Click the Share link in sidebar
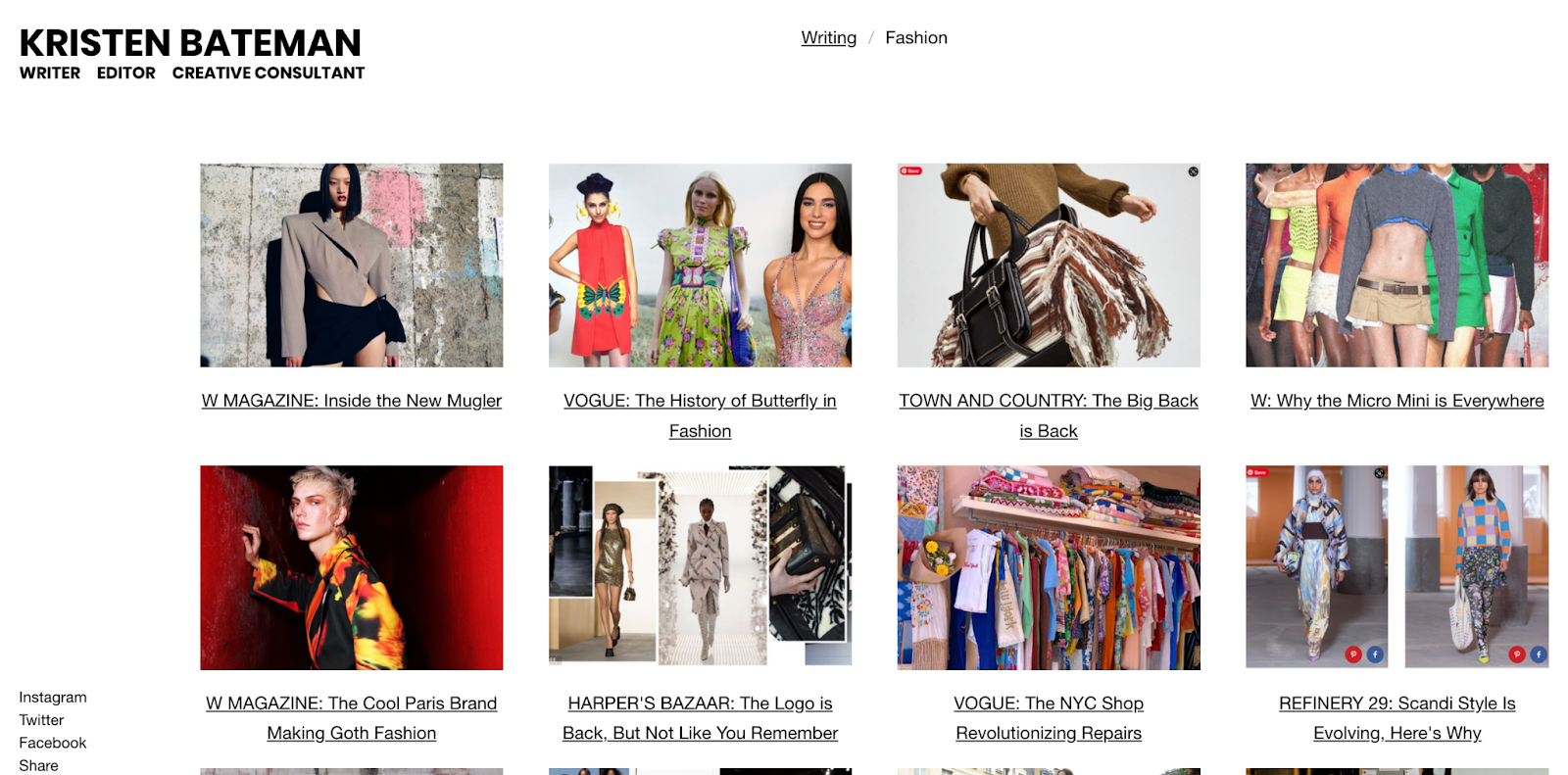 pyautogui.click(x=38, y=765)
